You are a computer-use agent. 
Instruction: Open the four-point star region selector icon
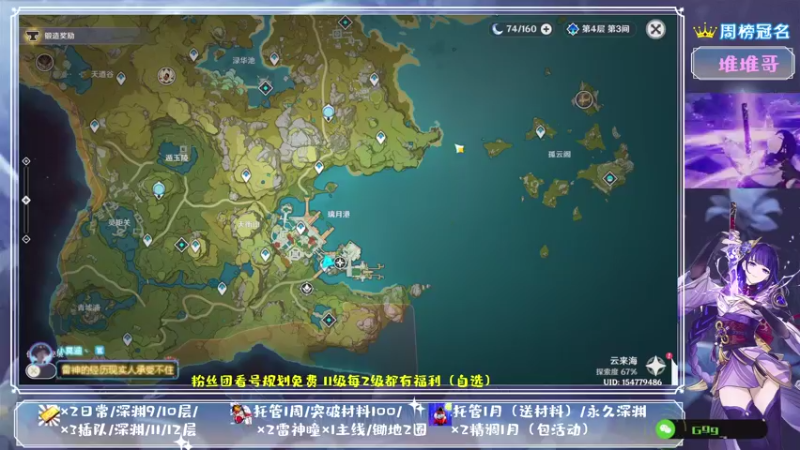point(656,365)
